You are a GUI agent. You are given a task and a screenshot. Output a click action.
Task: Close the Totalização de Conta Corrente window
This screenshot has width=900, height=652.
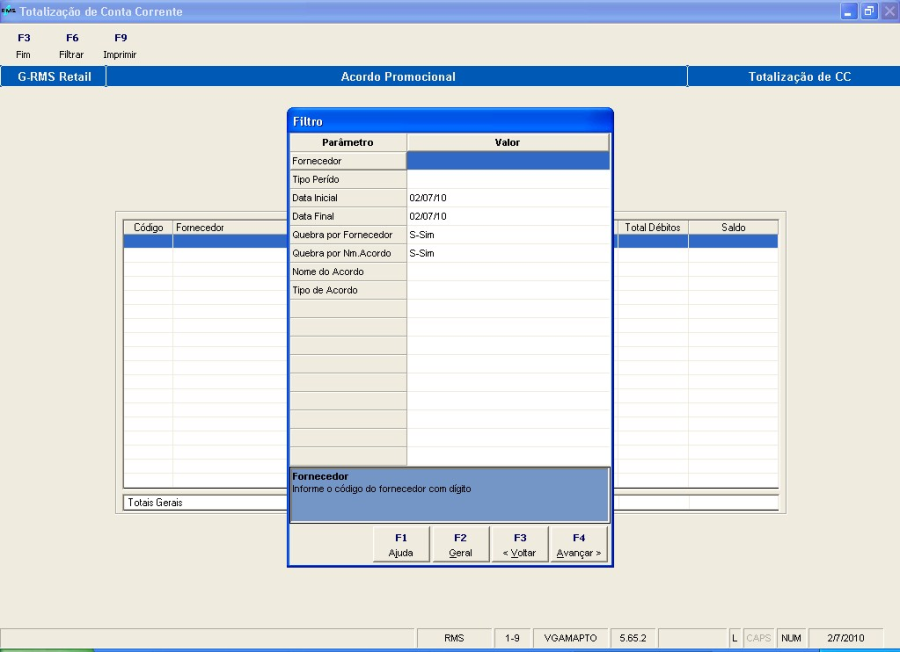tap(890, 11)
